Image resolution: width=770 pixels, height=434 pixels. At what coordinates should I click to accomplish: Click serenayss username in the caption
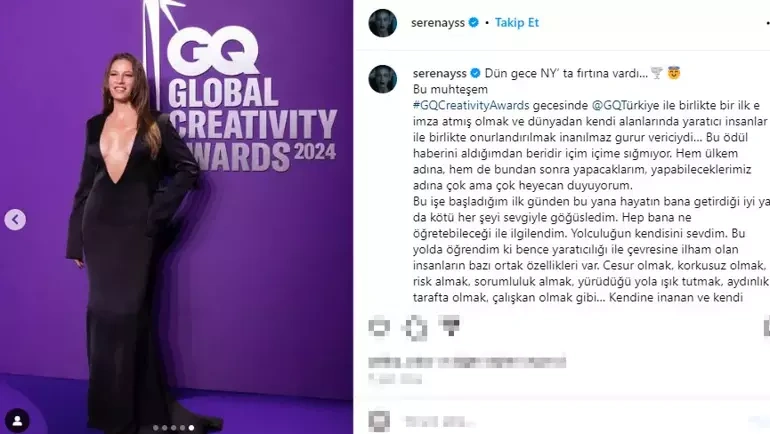tap(440, 74)
